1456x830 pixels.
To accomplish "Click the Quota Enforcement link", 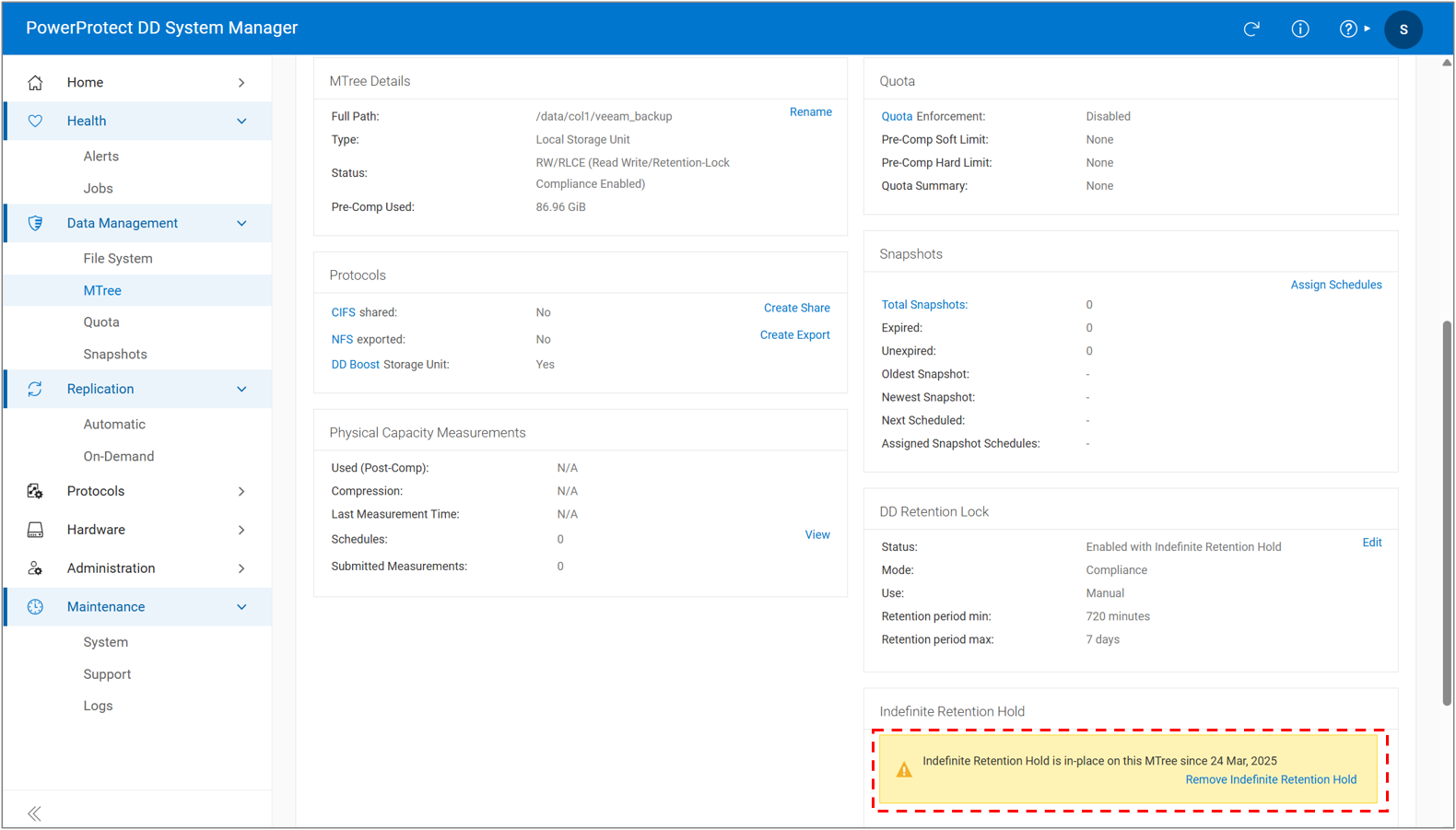I will coord(897,117).
